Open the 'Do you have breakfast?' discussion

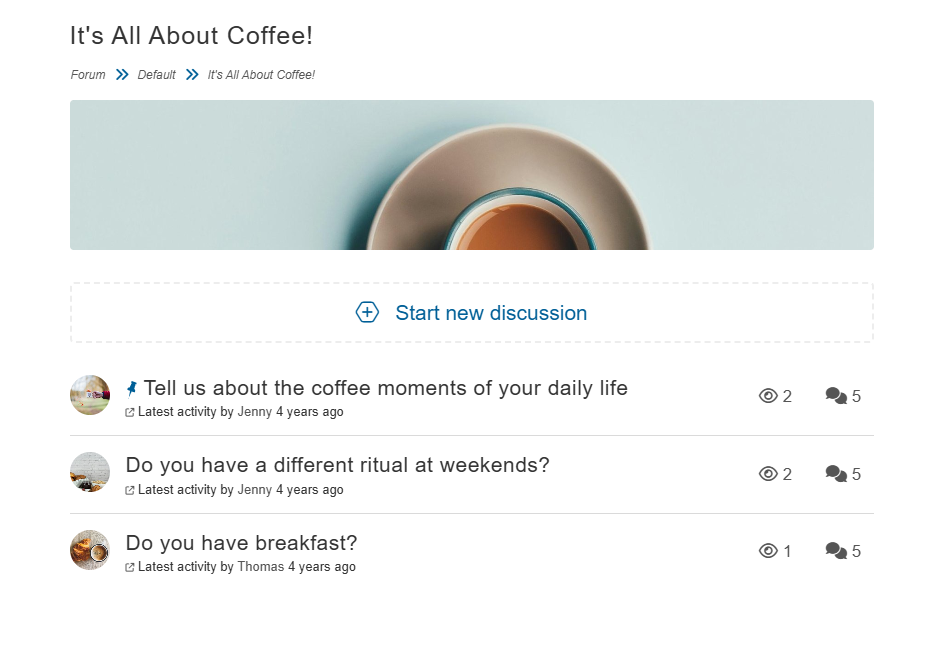(x=241, y=543)
